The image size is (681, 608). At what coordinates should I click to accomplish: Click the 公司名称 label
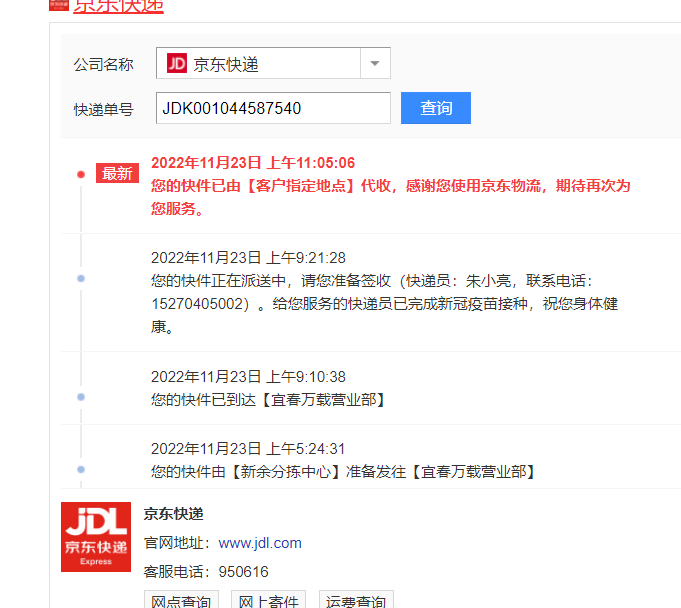pos(103,64)
